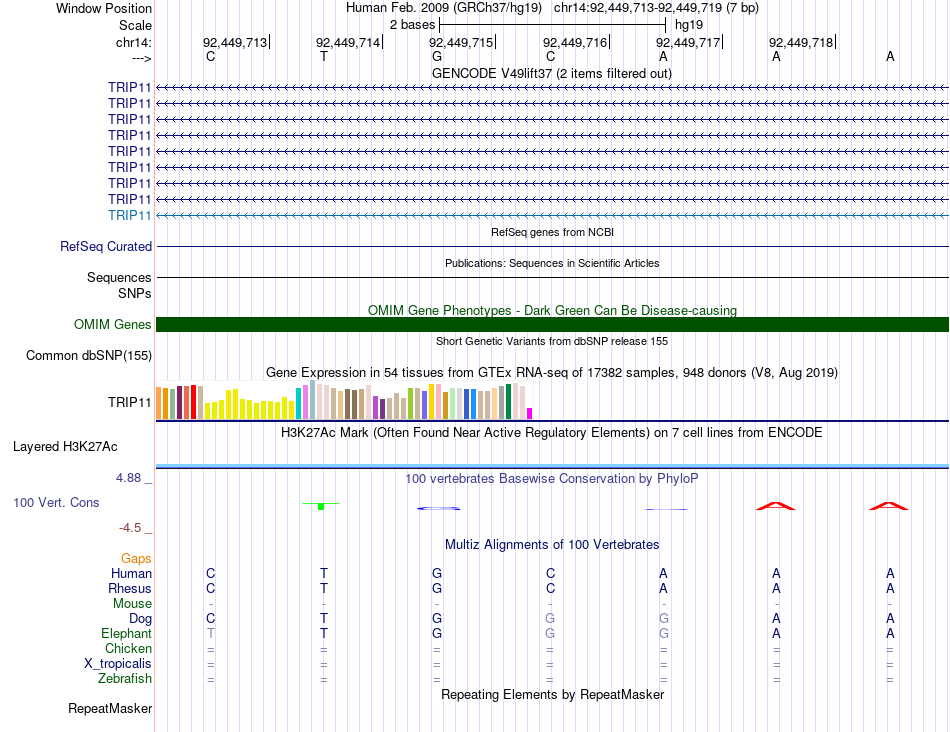950x732 pixels.
Task: Open the GTEx TRIP11 expression bar chart
Action: coord(344,401)
